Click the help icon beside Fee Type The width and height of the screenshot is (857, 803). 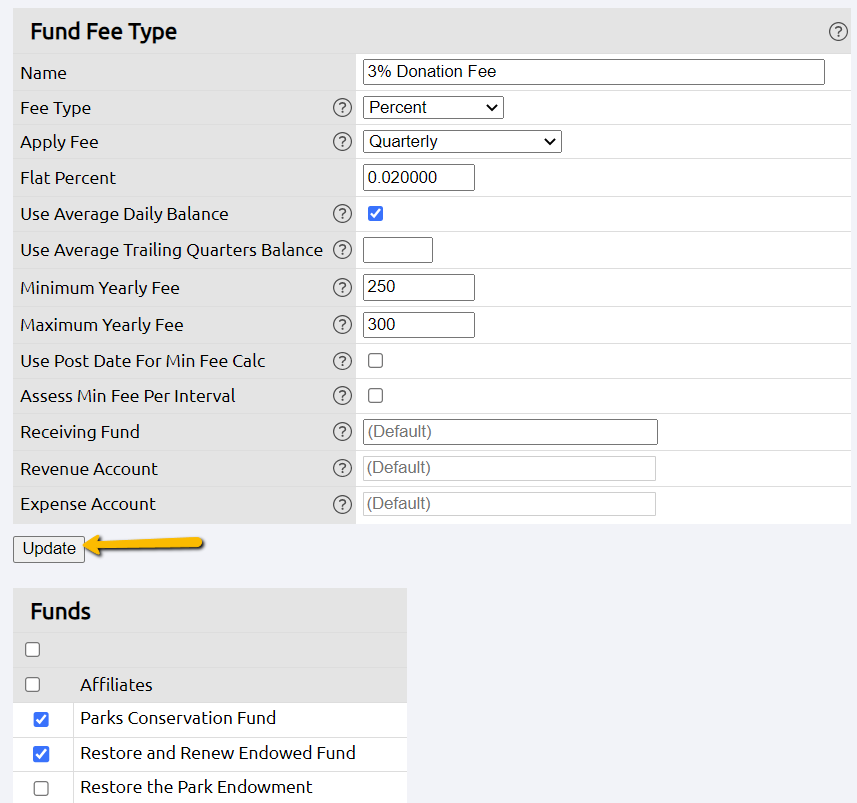point(342,107)
